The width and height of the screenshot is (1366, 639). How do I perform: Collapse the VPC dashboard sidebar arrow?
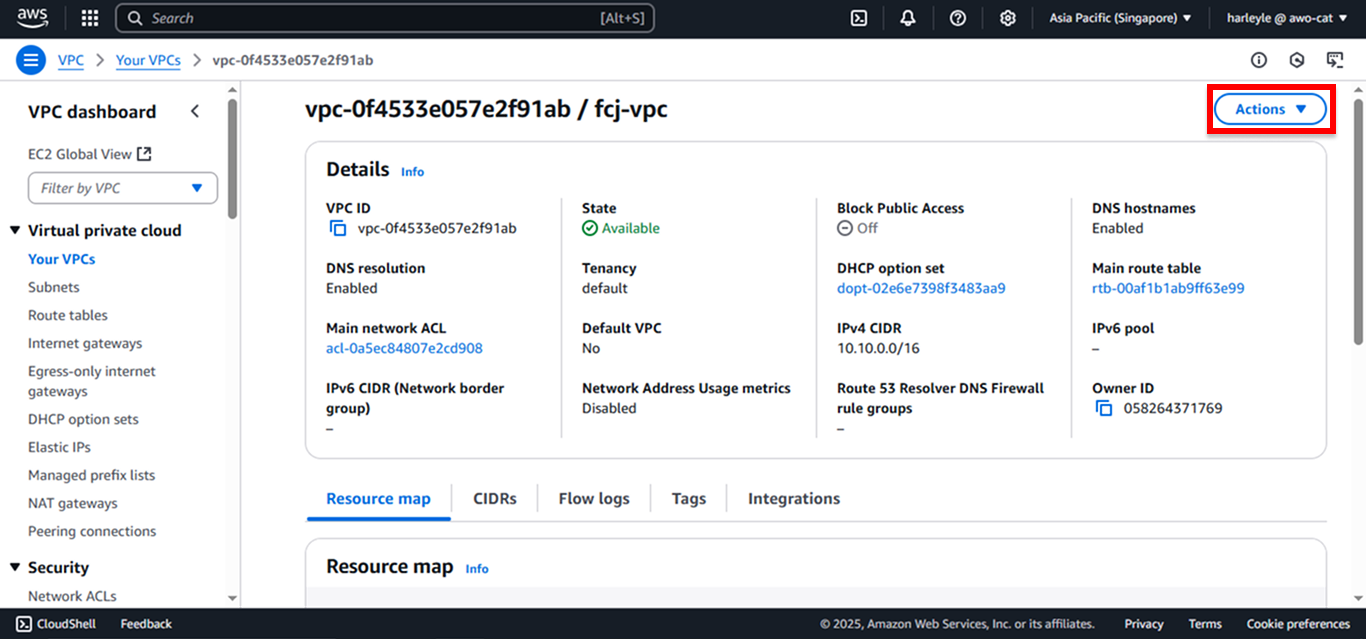(195, 111)
